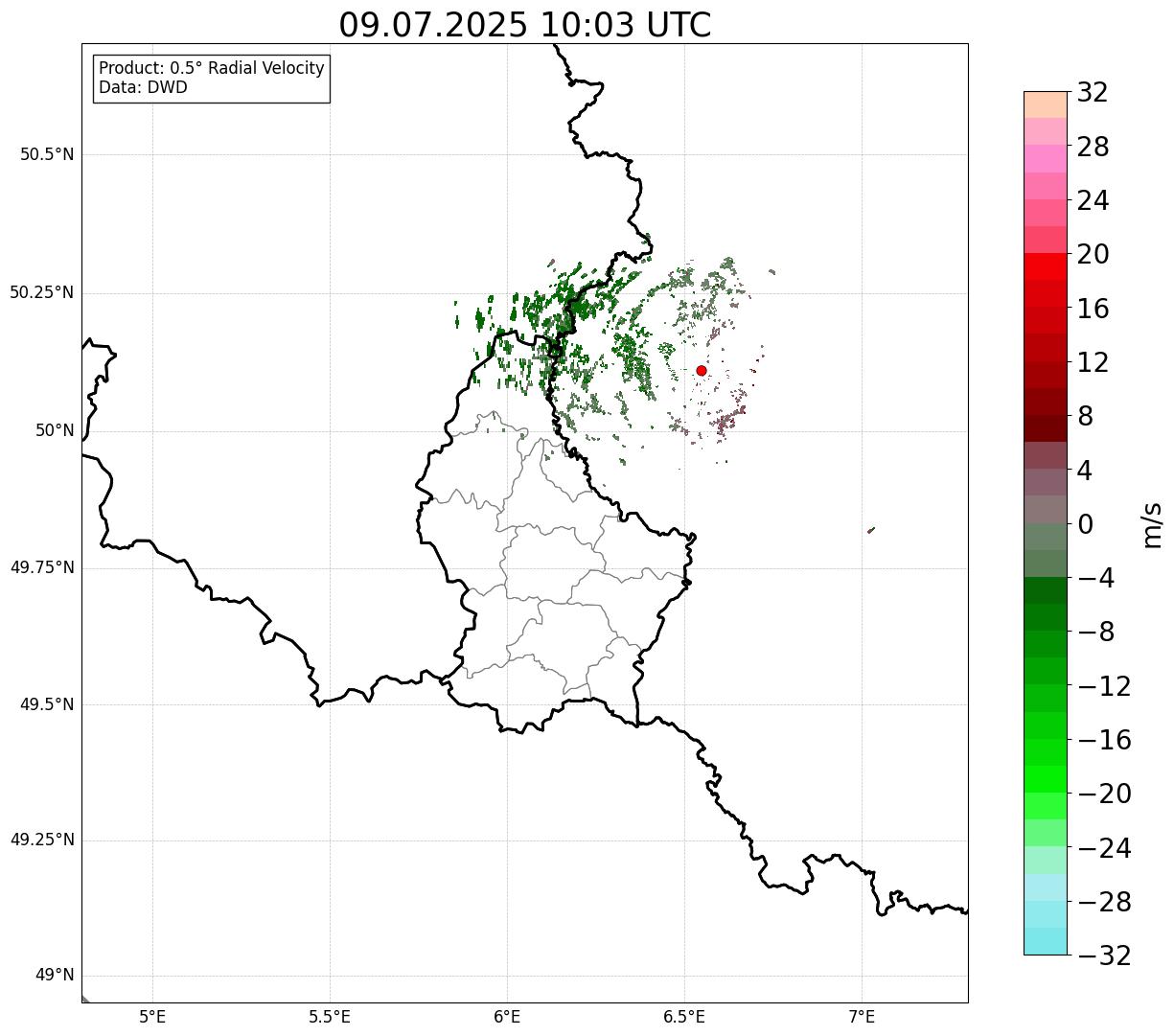1174x1036 pixels.
Task: Click the bright green colorbar band above −20
Action: click(x=1046, y=779)
